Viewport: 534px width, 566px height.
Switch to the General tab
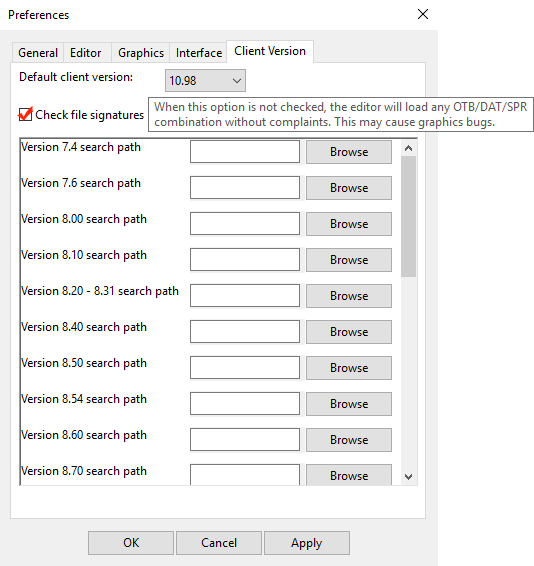coord(38,53)
